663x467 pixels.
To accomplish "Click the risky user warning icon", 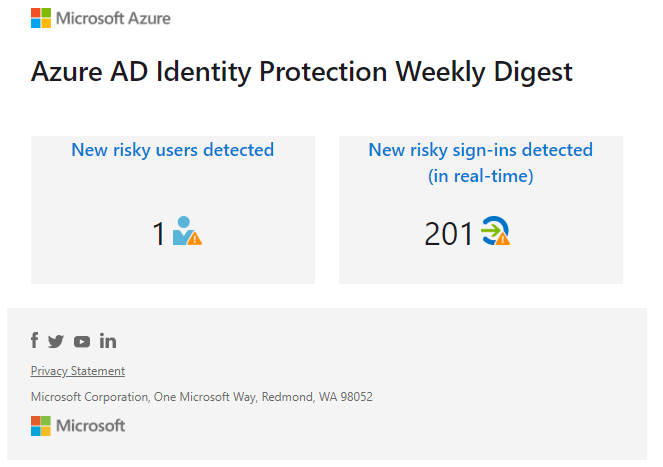I will pos(187,231).
